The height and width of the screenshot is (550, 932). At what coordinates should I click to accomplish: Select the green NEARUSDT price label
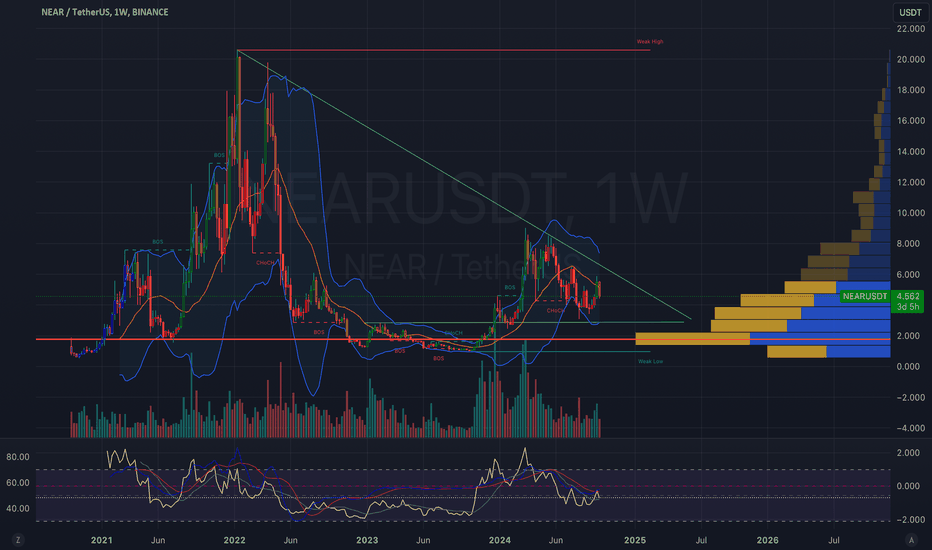865,296
